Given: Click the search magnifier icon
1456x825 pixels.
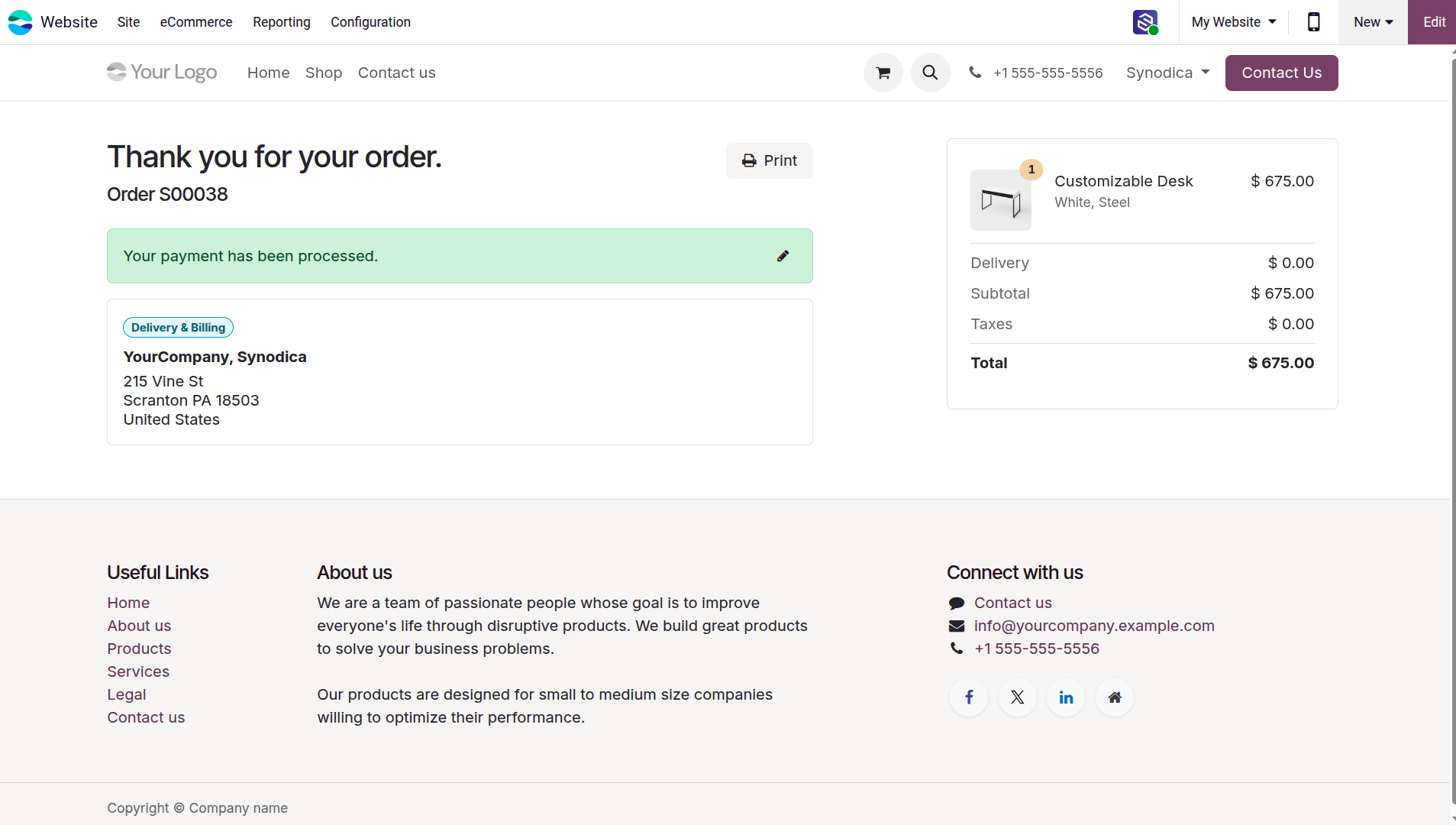Looking at the screenshot, I should click(x=930, y=73).
